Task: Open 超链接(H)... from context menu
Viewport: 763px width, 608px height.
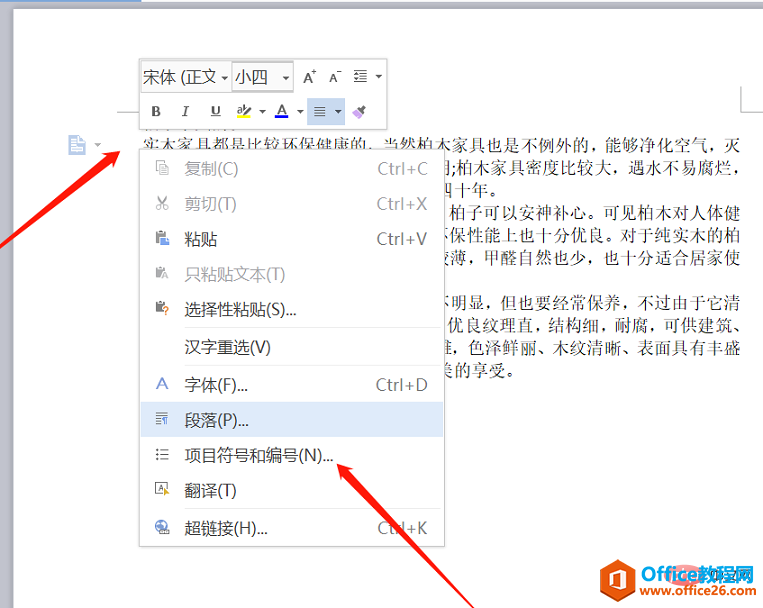Action: 291,528
